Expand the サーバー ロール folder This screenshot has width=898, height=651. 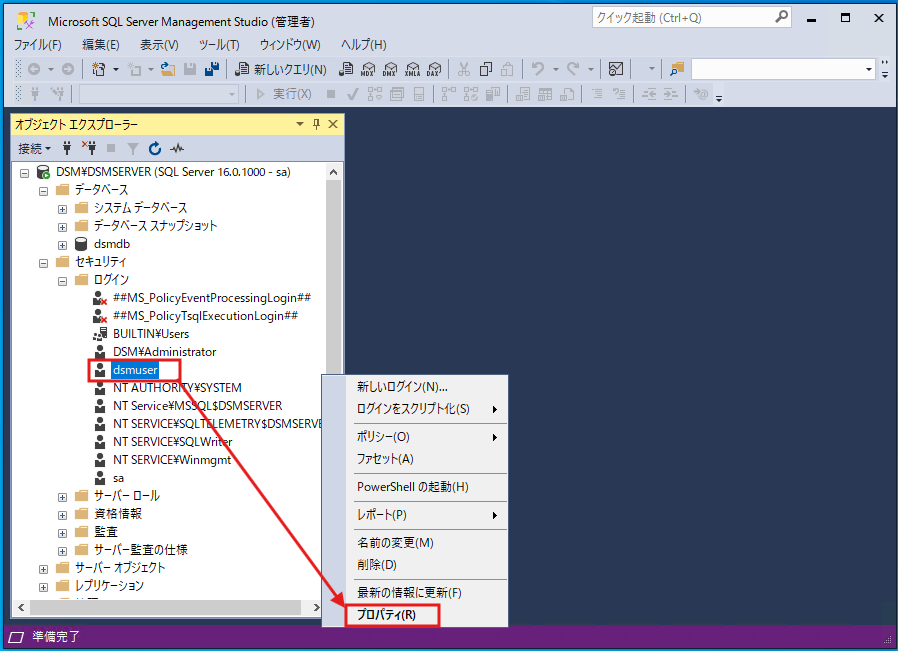click(62, 497)
